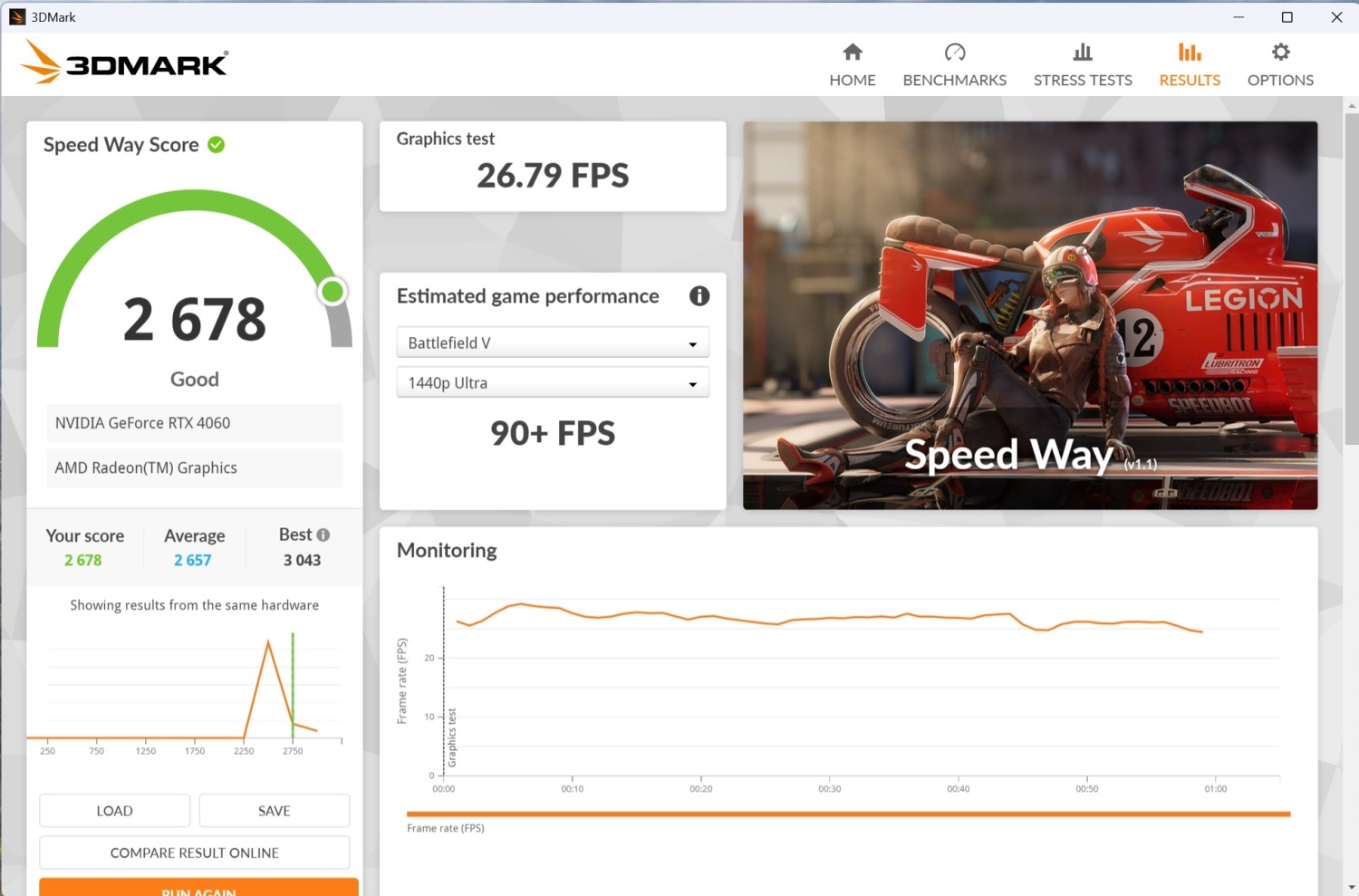
Task: Open the Battlefield V game dropdown
Action: 553,342
